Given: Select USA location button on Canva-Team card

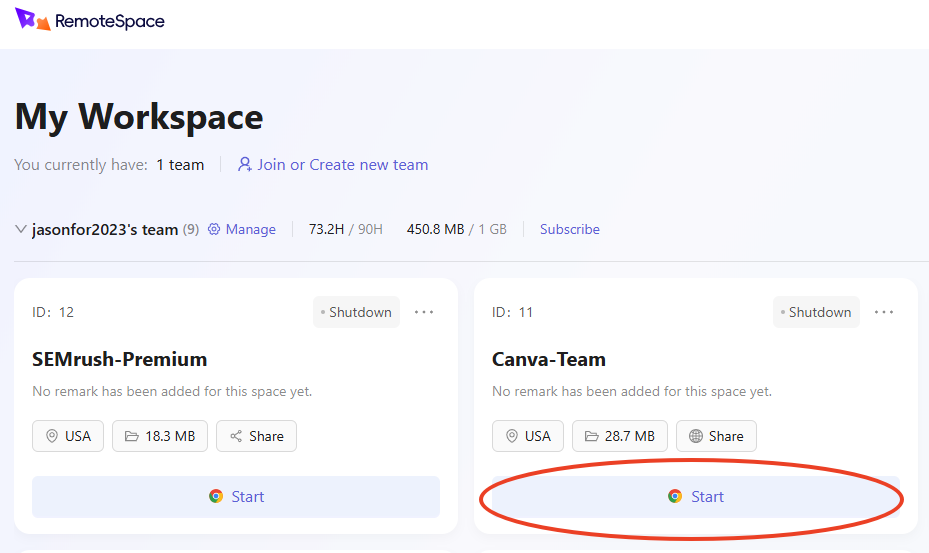Looking at the screenshot, I should pyautogui.click(x=528, y=436).
